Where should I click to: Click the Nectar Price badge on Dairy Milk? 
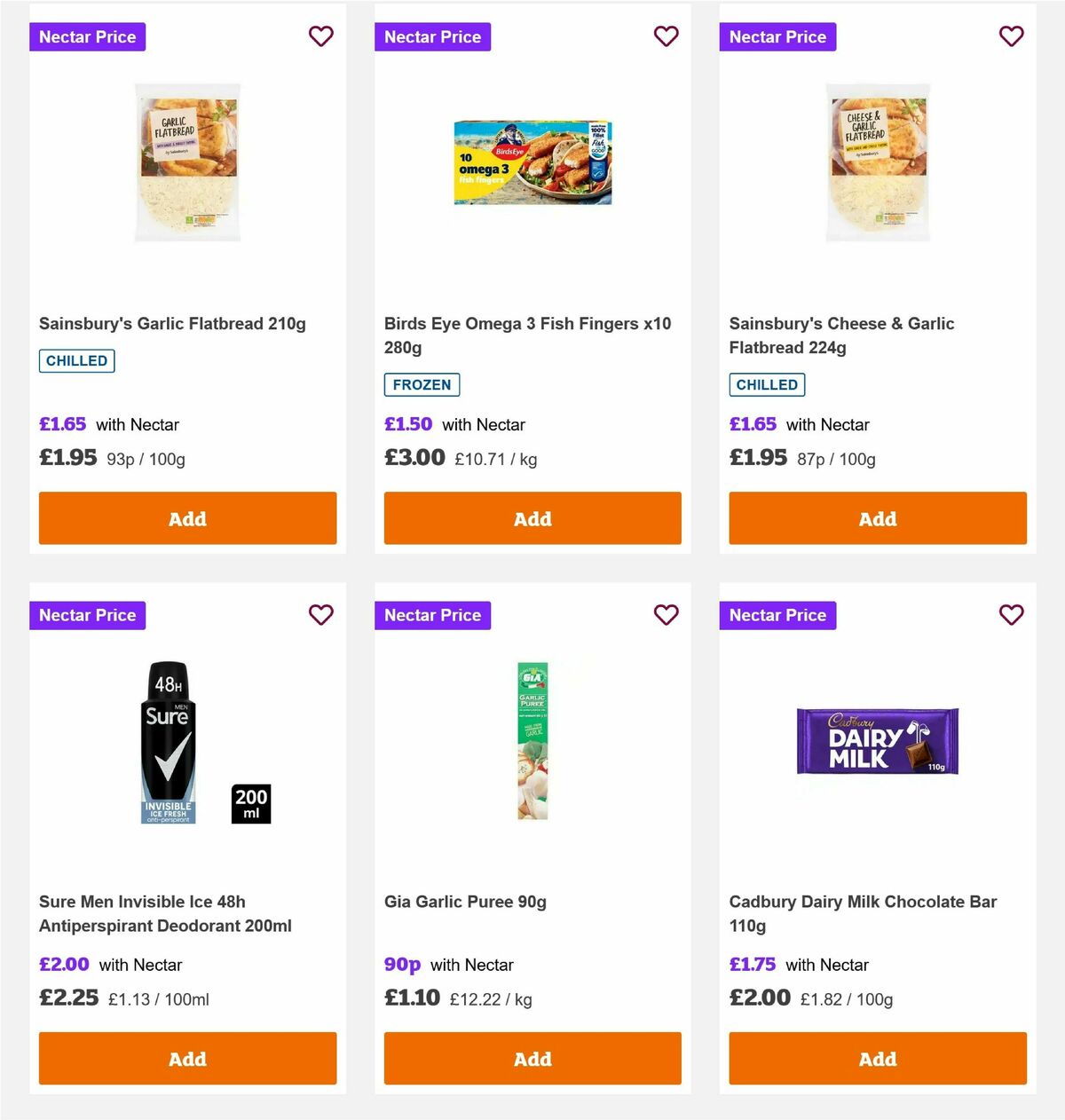[777, 614]
